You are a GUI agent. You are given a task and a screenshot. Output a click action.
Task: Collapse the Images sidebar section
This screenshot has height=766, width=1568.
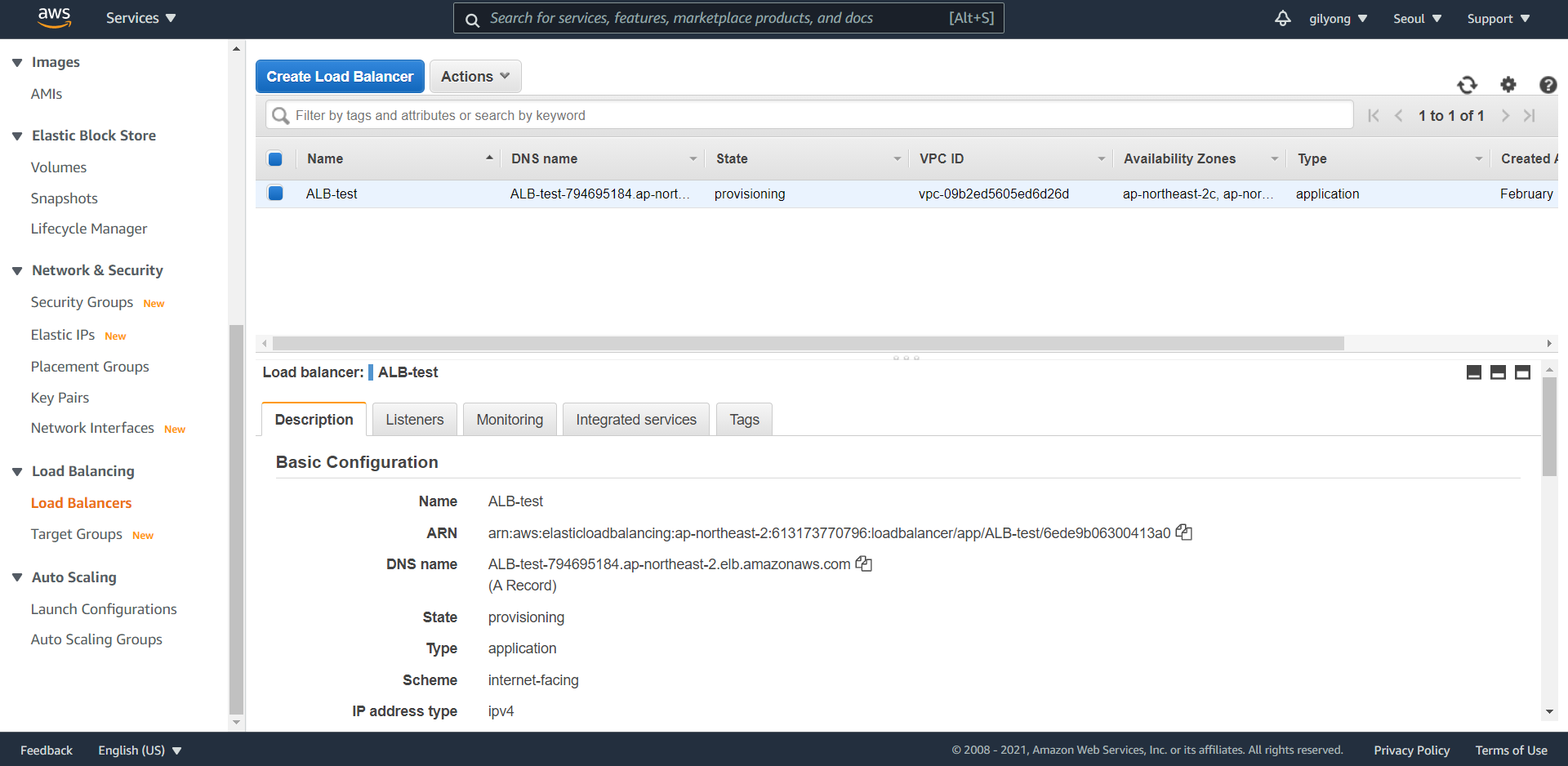(x=17, y=63)
